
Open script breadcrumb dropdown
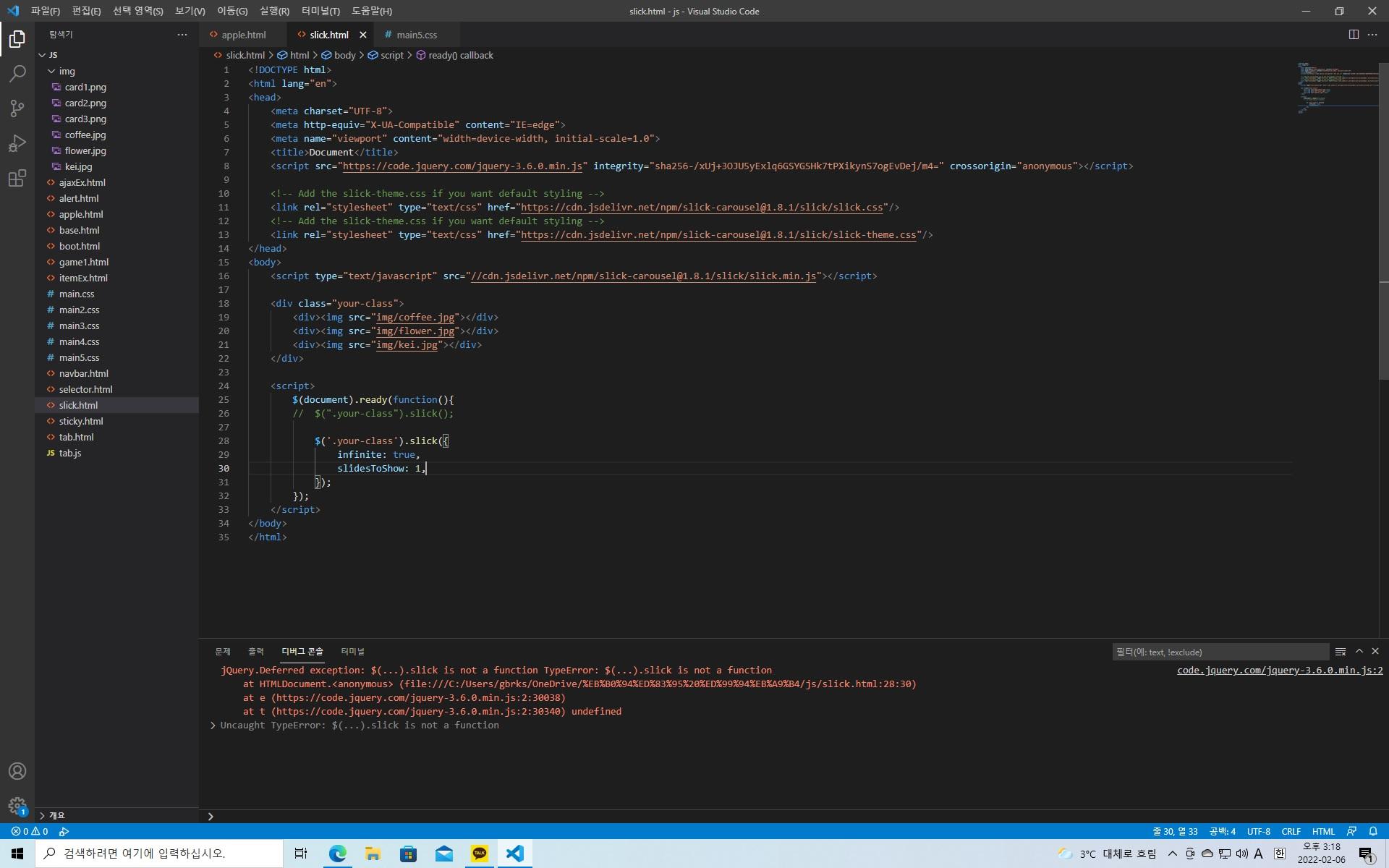tap(386, 55)
